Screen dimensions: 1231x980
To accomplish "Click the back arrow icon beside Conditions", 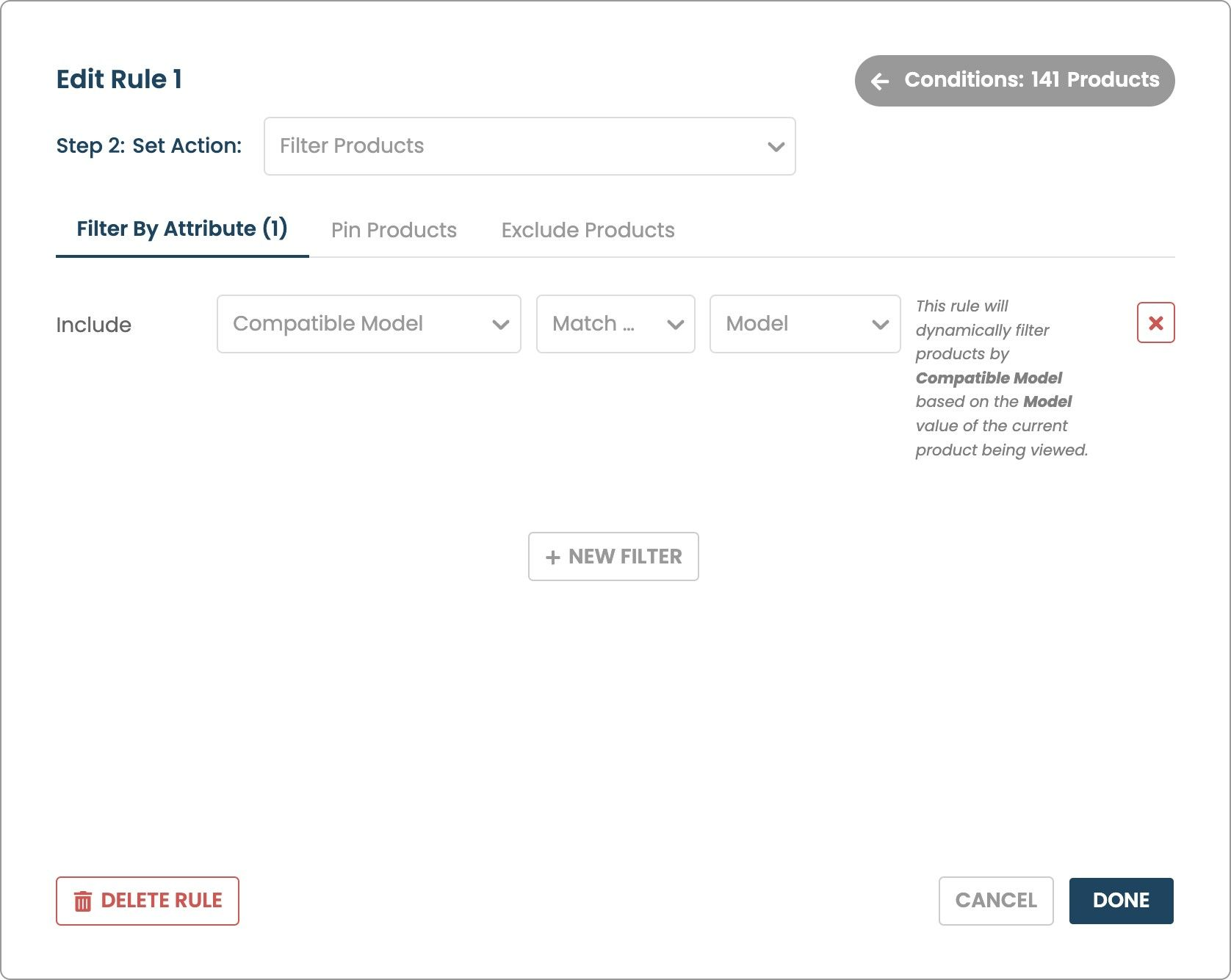I will click(880, 81).
